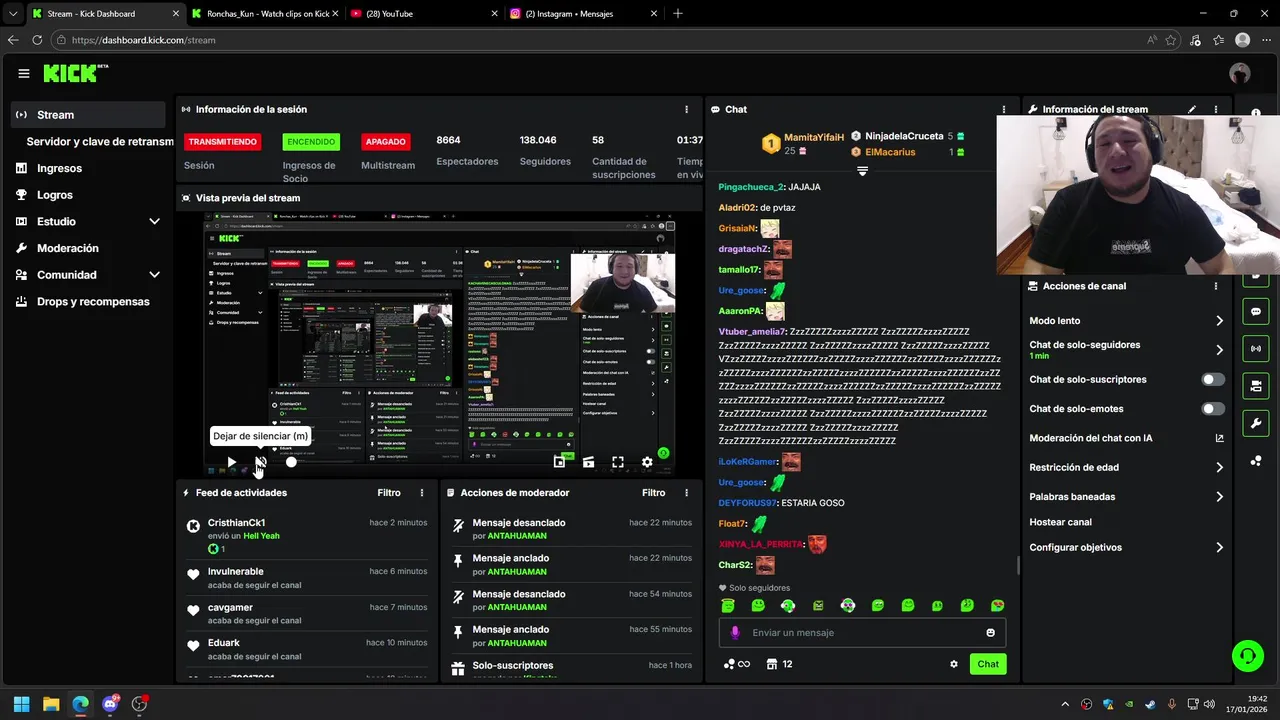Enter fullscreen on stream preview

618,462
